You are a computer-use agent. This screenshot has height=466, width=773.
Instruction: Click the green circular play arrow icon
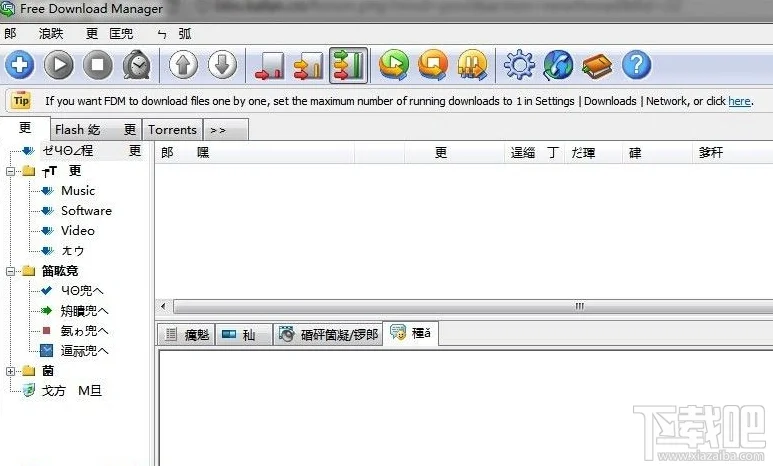(x=394, y=65)
